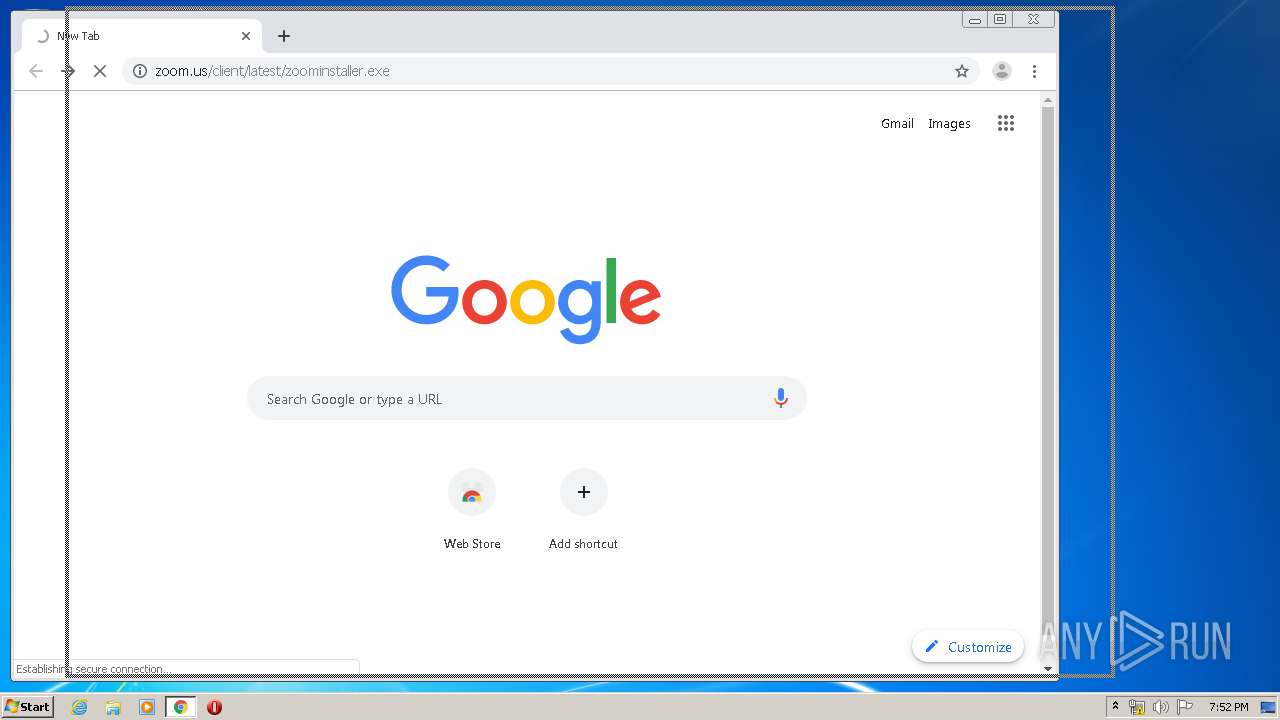1280x720 pixels.
Task: Show hidden system tray icons
Action: (x=1115, y=707)
